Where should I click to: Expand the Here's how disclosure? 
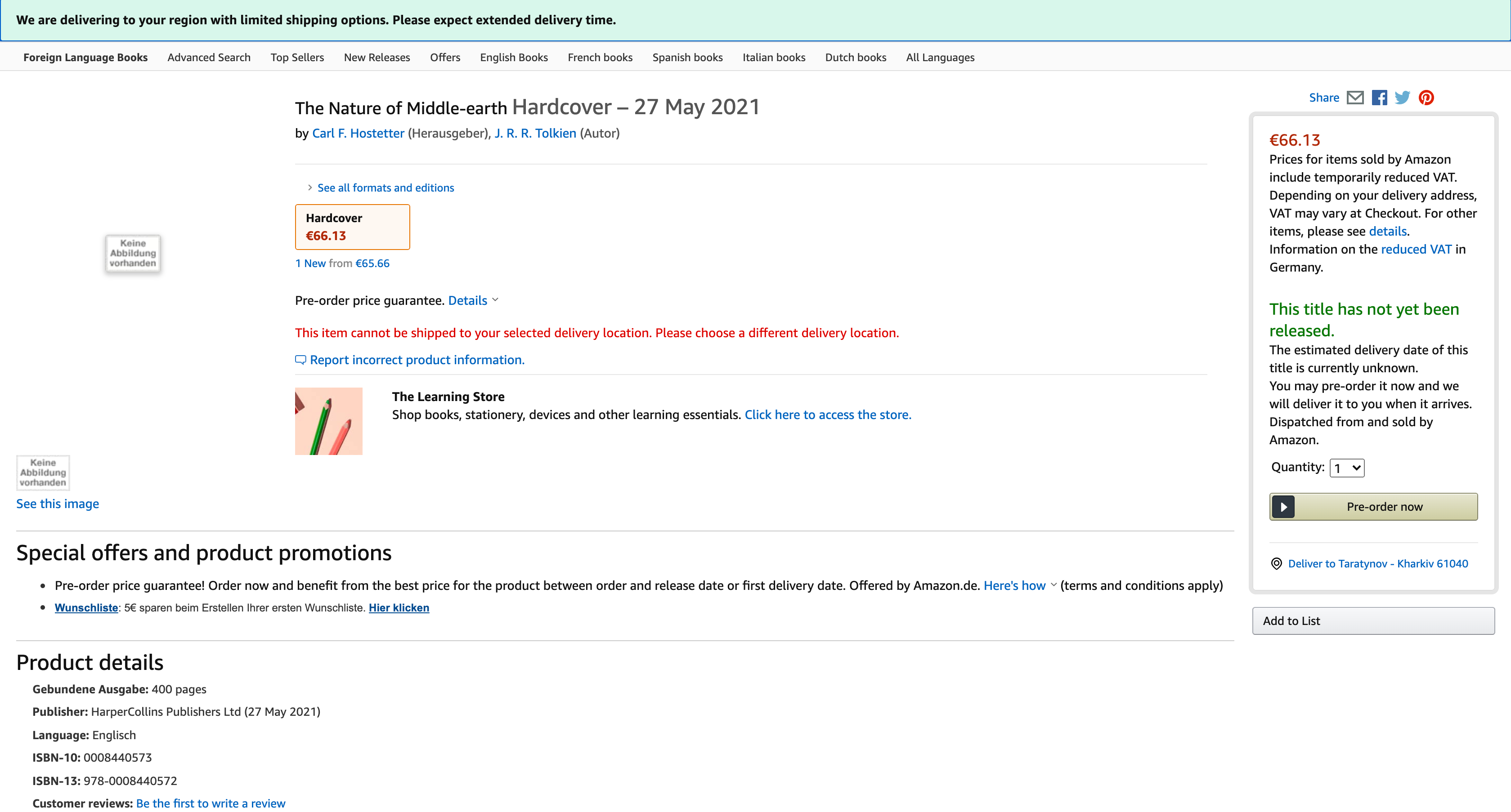click(1019, 586)
